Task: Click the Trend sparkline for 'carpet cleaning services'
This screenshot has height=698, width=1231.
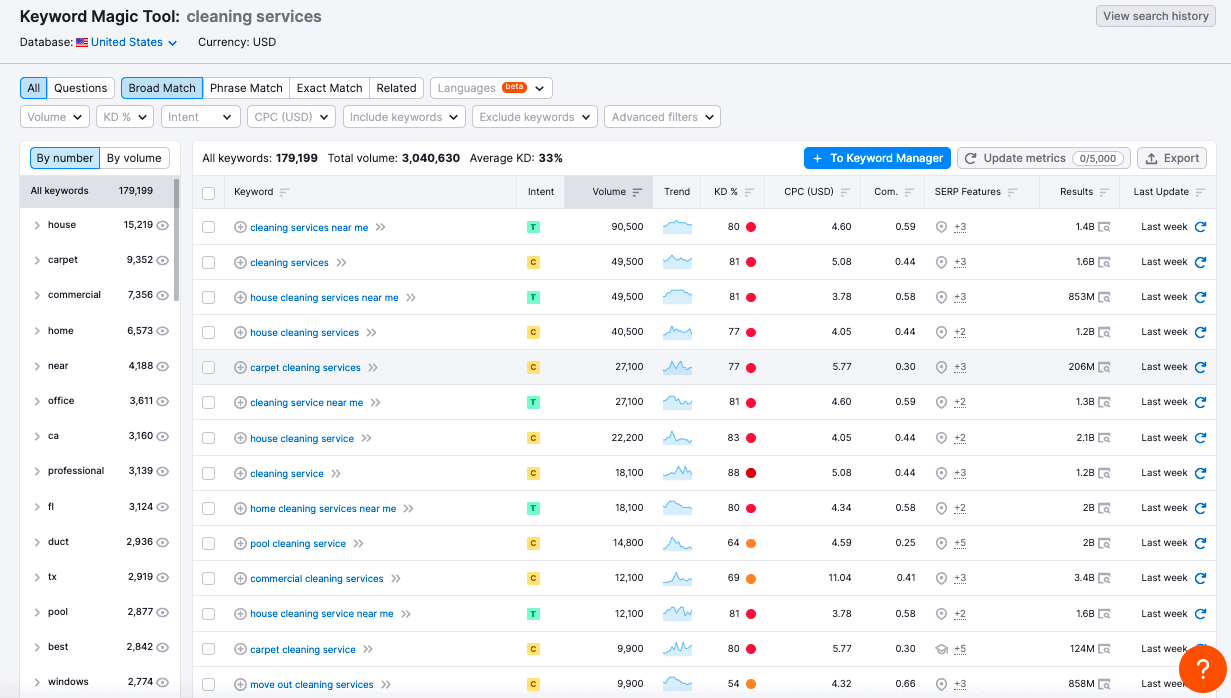Action: 677,367
